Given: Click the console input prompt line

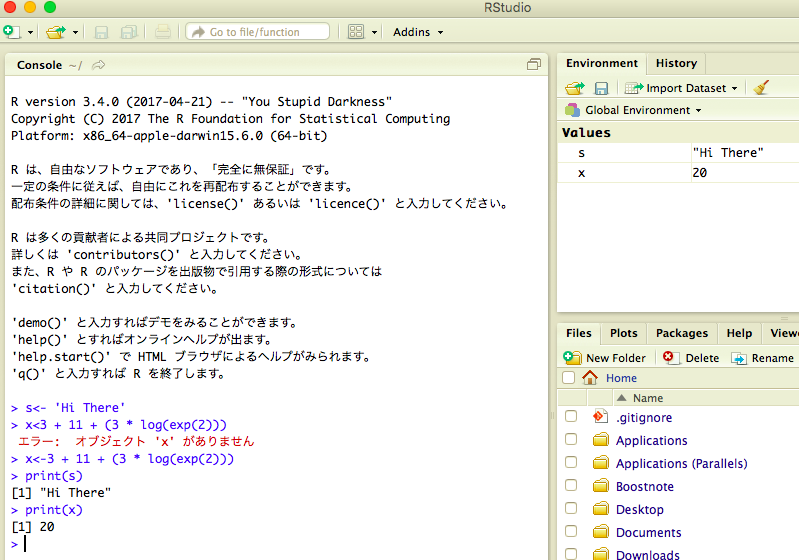Looking at the screenshot, I should tap(275, 544).
